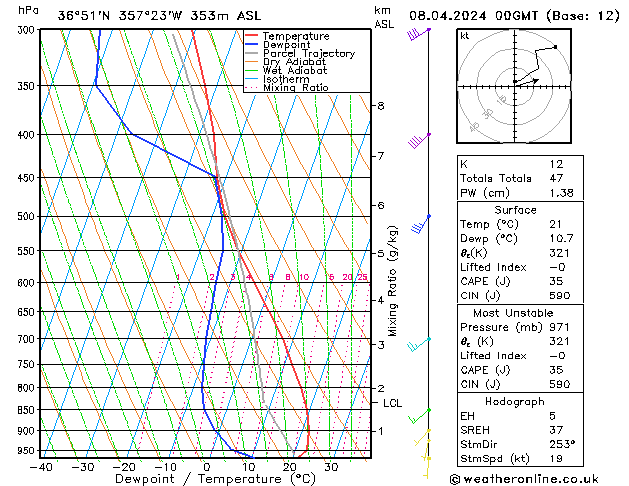Click the mixing ratio 10 line label
This screenshot has height=486, width=629.
pyautogui.click(x=304, y=277)
